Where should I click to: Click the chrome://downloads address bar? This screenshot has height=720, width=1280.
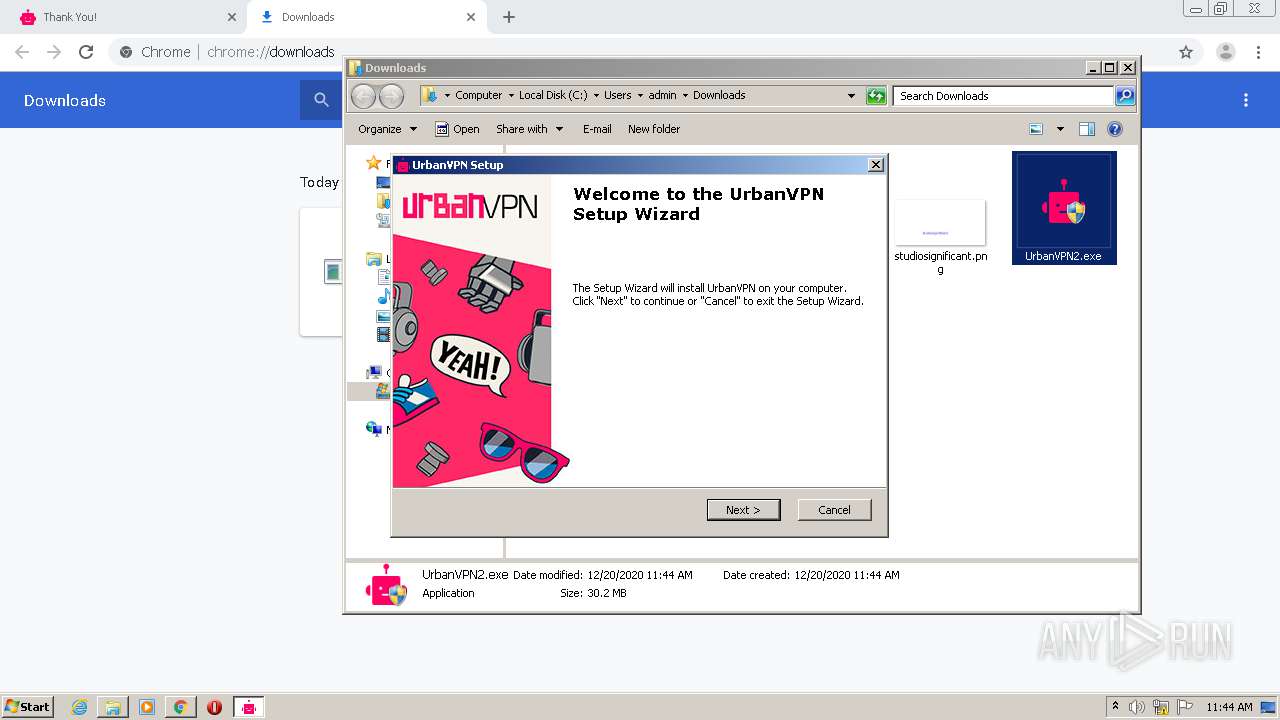[x=640, y=52]
